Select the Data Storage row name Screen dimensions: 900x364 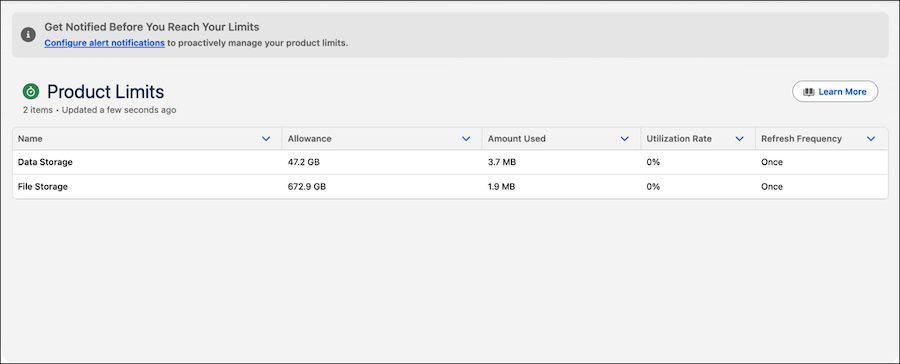45,162
